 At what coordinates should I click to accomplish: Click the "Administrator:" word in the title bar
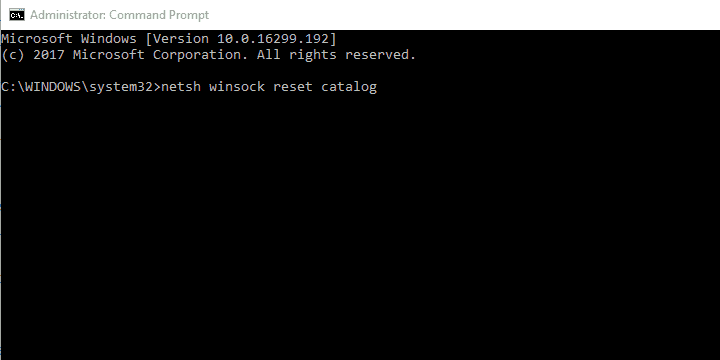pos(68,15)
